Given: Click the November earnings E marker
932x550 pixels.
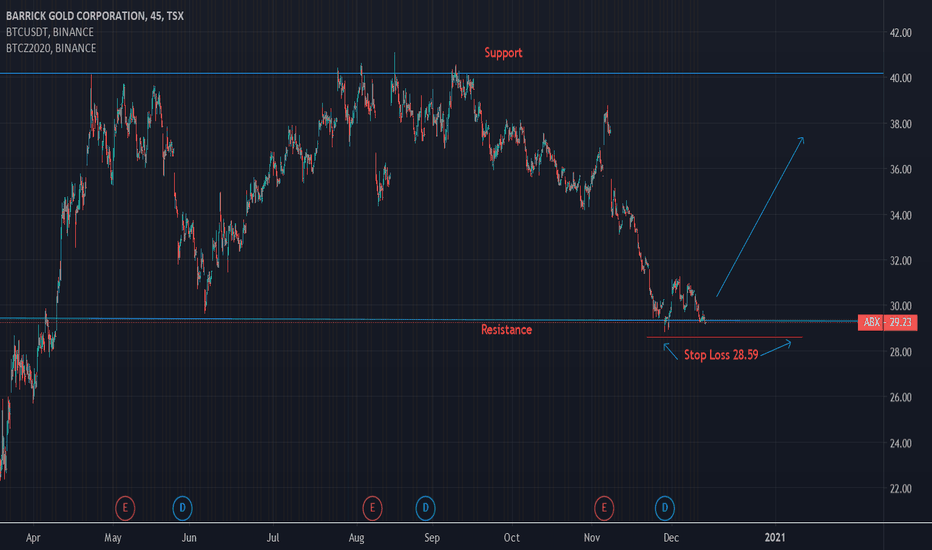Looking at the screenshot, I should (x=604, y=508).
